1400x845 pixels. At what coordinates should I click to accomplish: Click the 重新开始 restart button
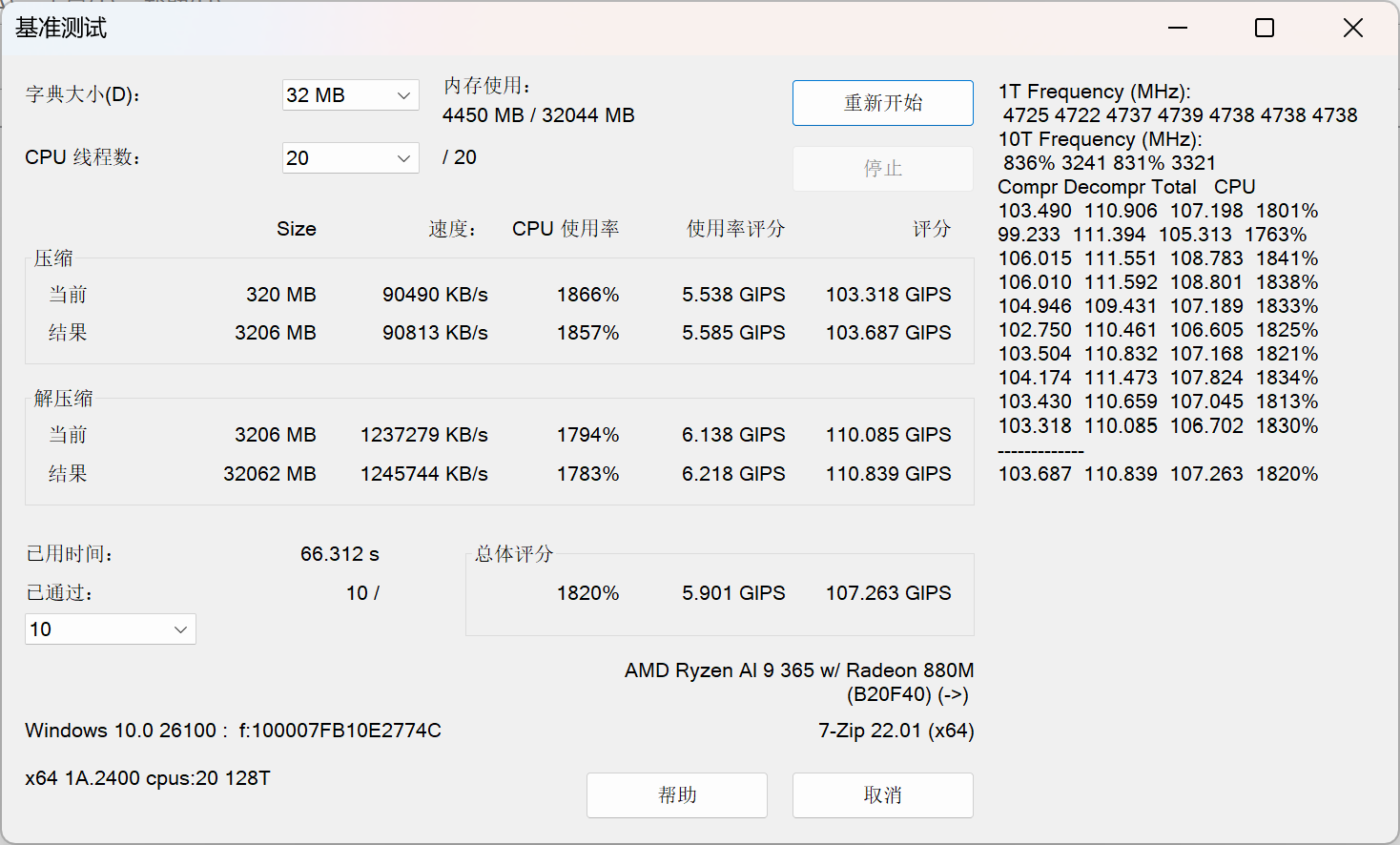882,102
